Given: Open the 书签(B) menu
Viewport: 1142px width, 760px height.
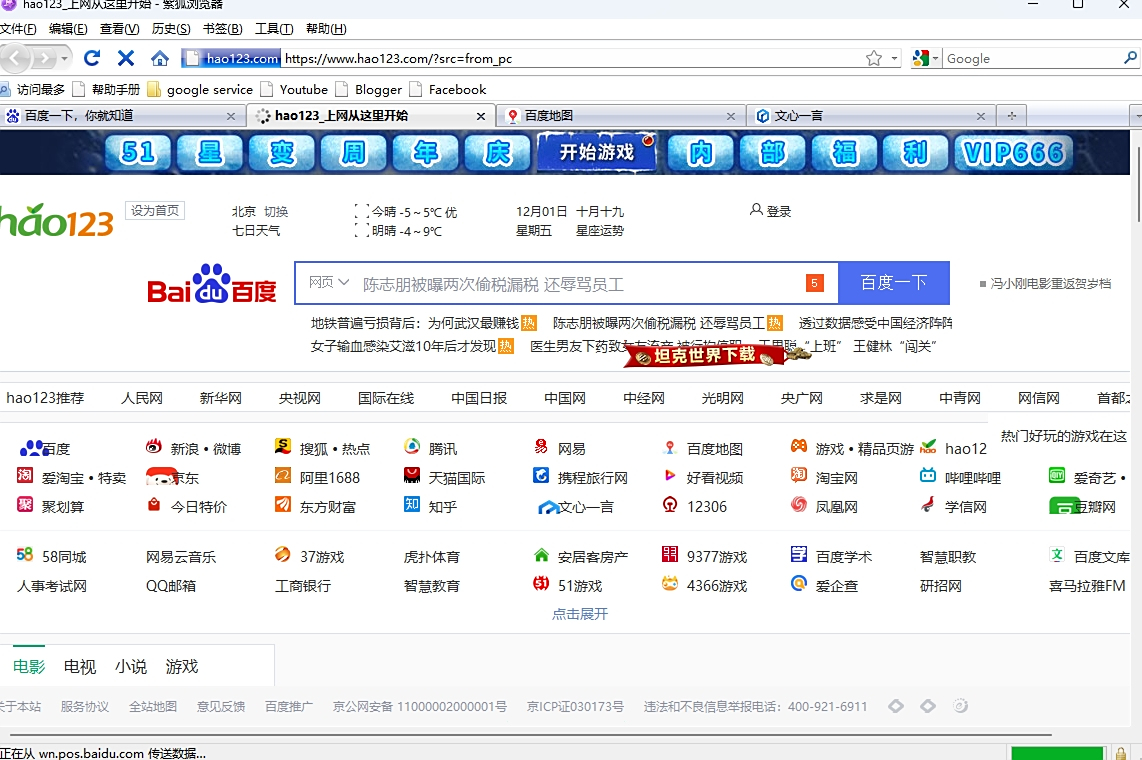Looking at the screenshot, I should tap(222, 29).
